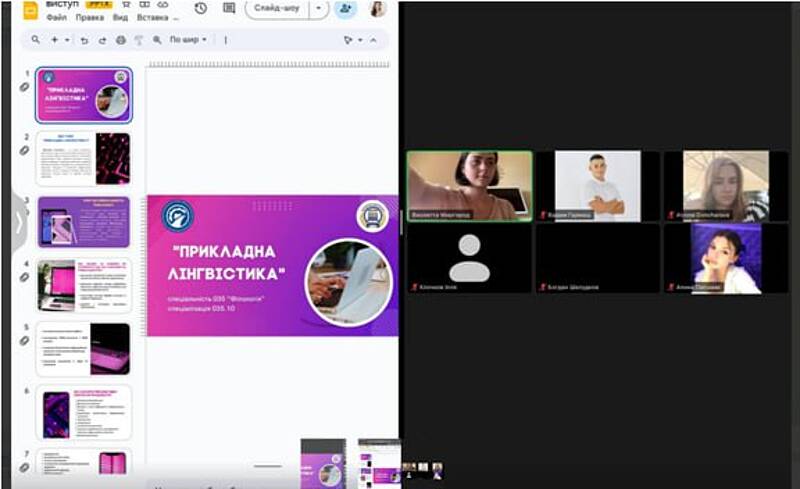Expand the «Слайд-шоу» dropdown arrow
Viewport: 800px width, 489px height.
319,9
